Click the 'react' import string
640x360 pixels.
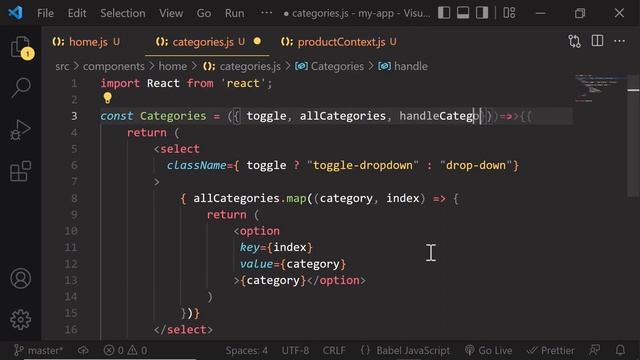[x=243, y=83]
